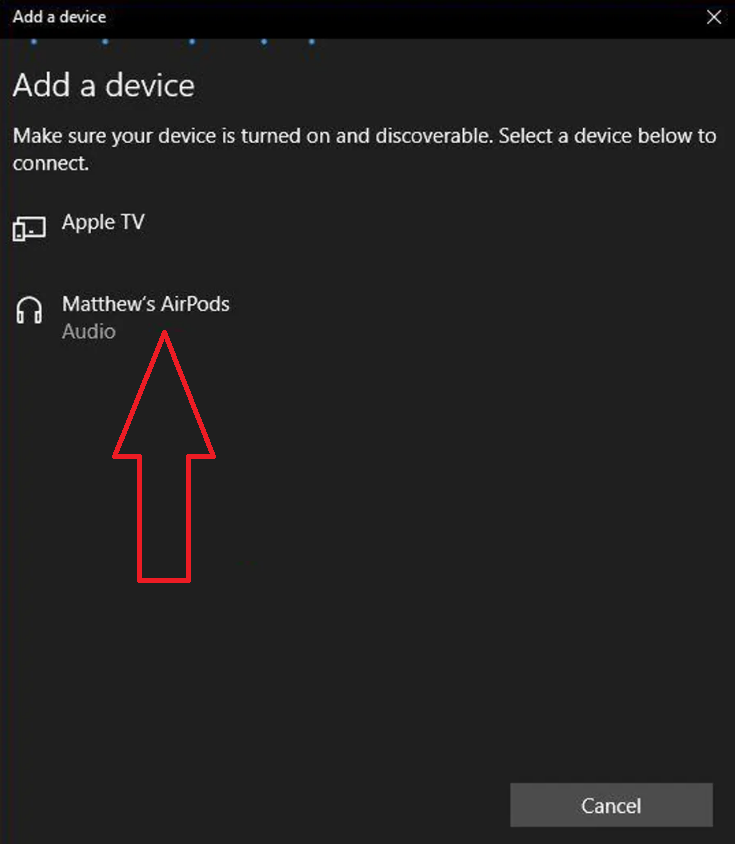Close the Add a device dialog
Viewport: 735px width, 844px height.
coord(714,17)
